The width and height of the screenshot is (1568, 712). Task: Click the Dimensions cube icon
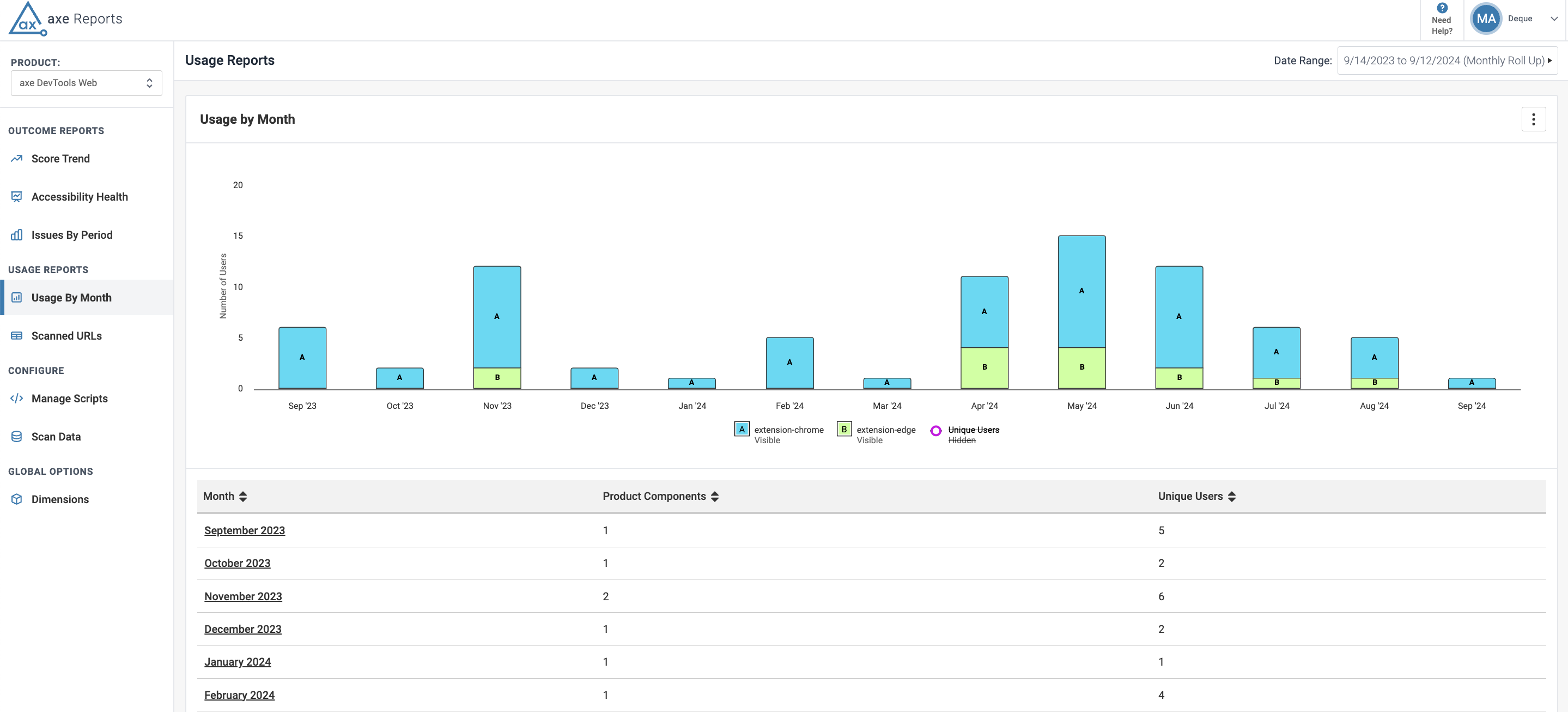[x=16, y=499]
